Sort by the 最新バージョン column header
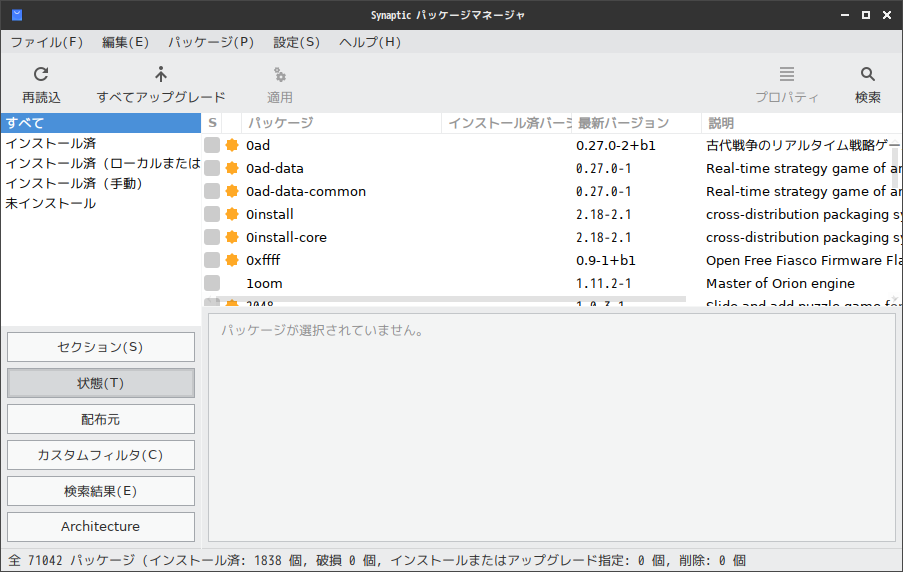The width and height of the screenshot is (903, 572). (x=637, y=123)
